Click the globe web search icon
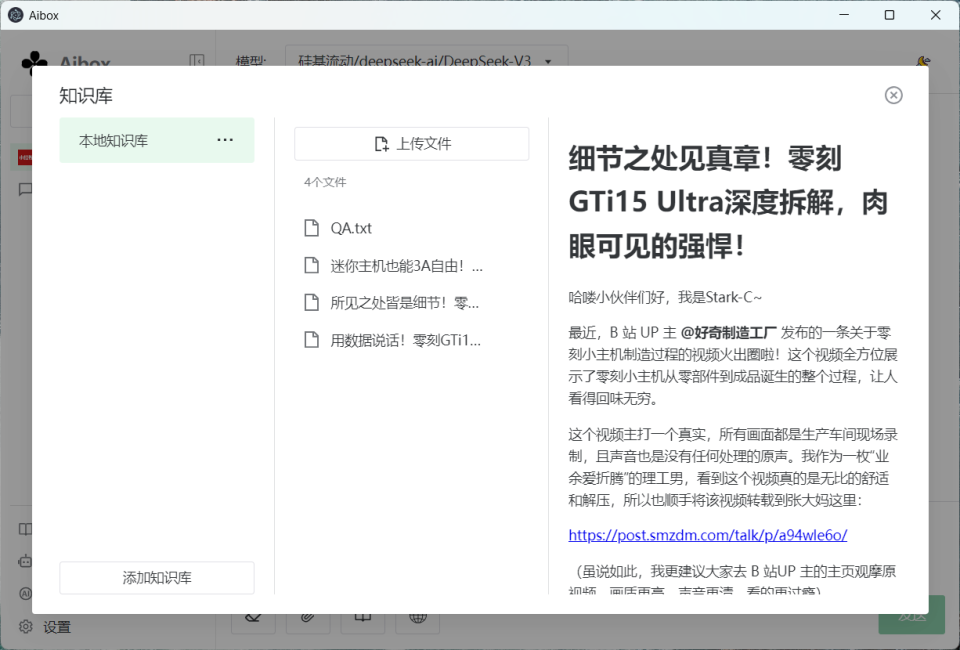960x650 pixels. click(418, 619)
